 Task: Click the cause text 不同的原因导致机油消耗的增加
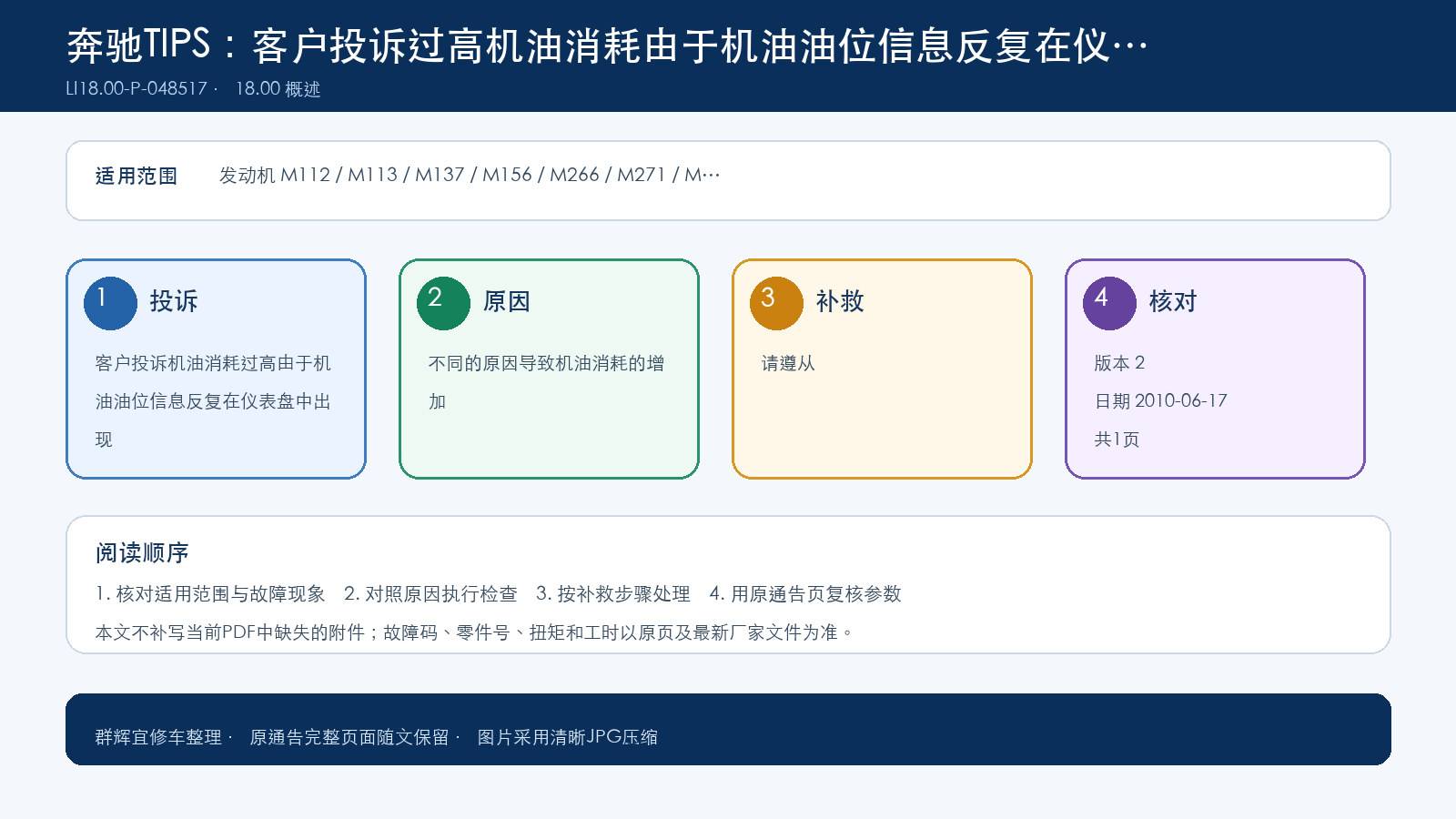tap(546, 382)
